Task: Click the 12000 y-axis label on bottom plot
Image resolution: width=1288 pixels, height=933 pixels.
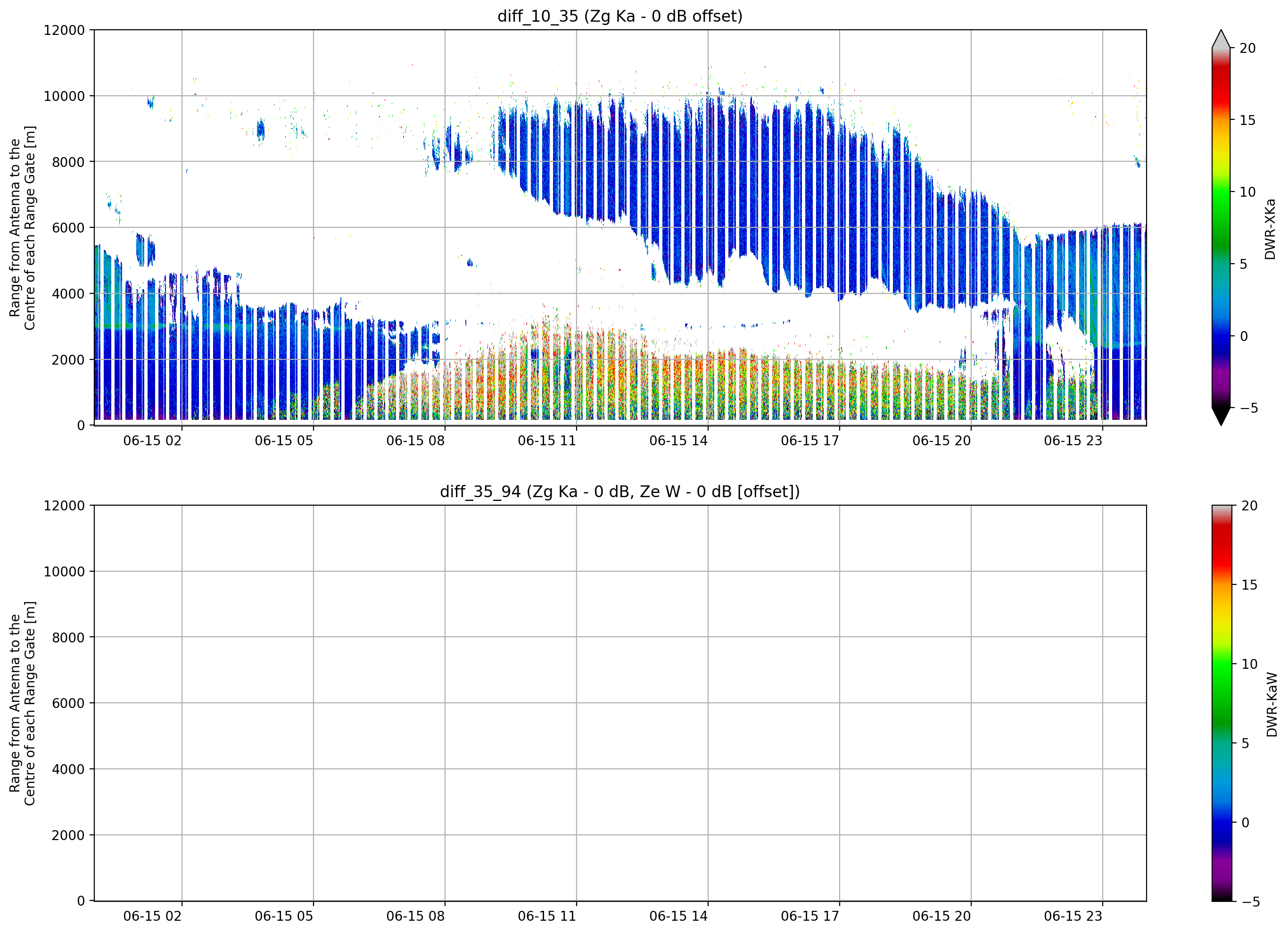Action: [64, 506]
